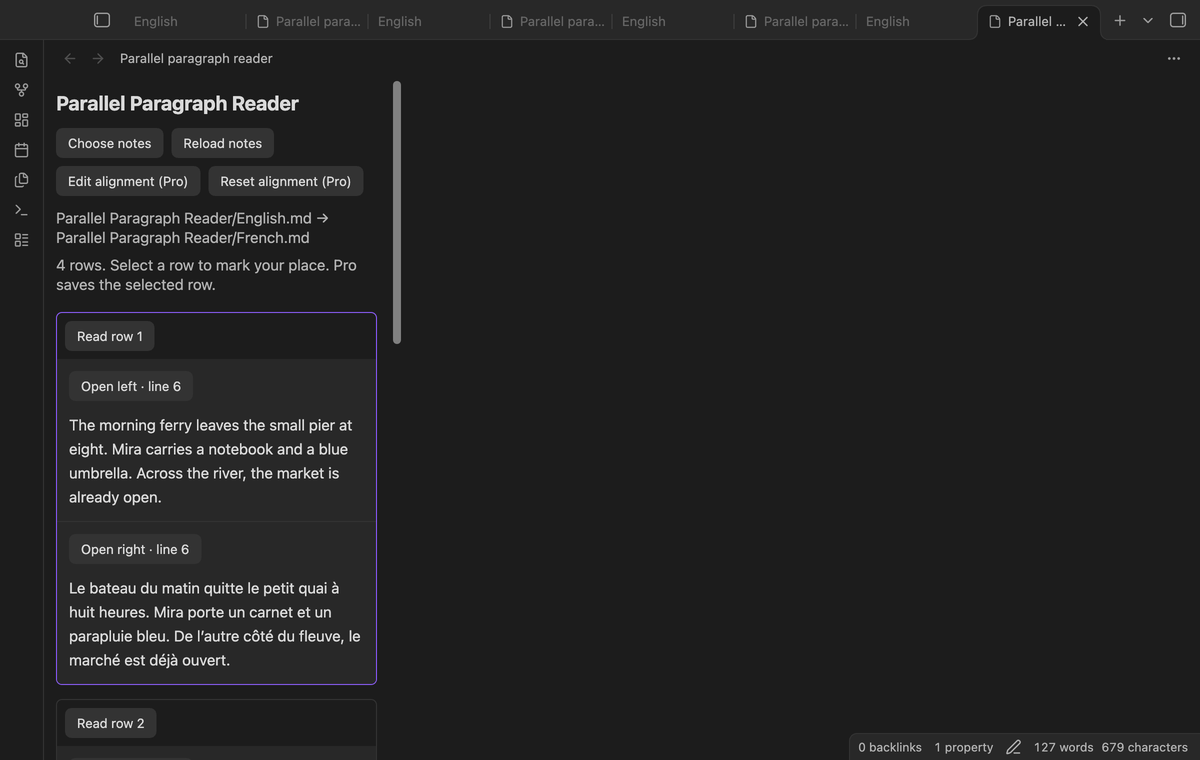1200x760 pixels.
Task: Toggle the right sidebar
Action: (1178, 20)
